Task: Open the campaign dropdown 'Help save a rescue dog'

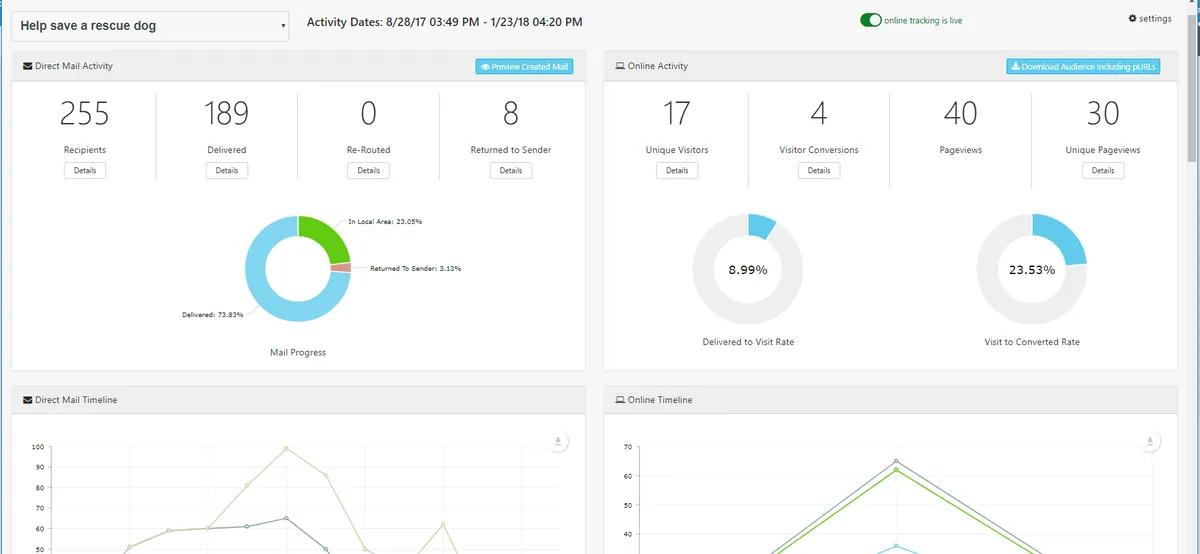Action: 150,26
